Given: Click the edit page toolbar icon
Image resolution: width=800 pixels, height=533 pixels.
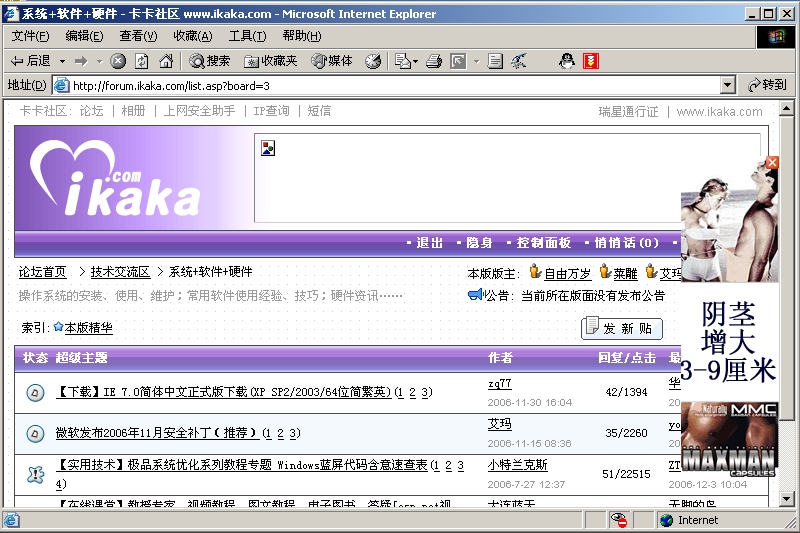Looking at the screenshot, I should click(x=458, y=62).
